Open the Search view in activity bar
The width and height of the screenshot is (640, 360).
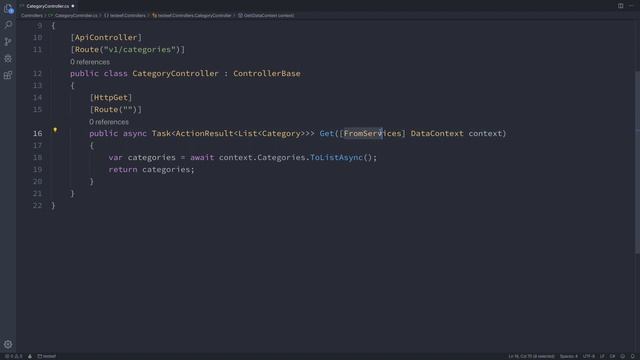[8, 25]
